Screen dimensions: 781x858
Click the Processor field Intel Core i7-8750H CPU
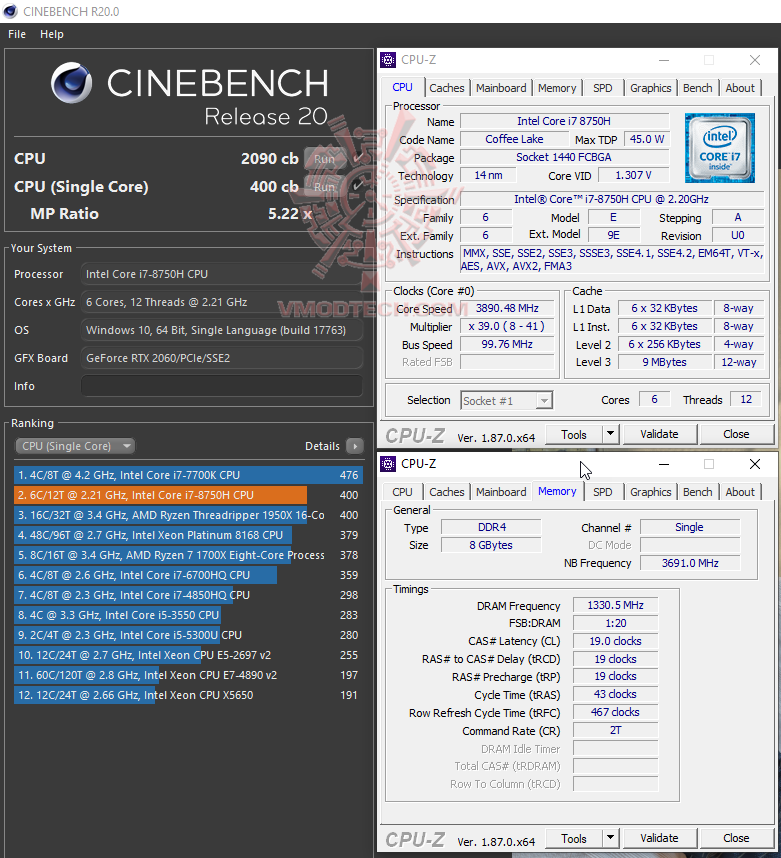click(222, 274)
